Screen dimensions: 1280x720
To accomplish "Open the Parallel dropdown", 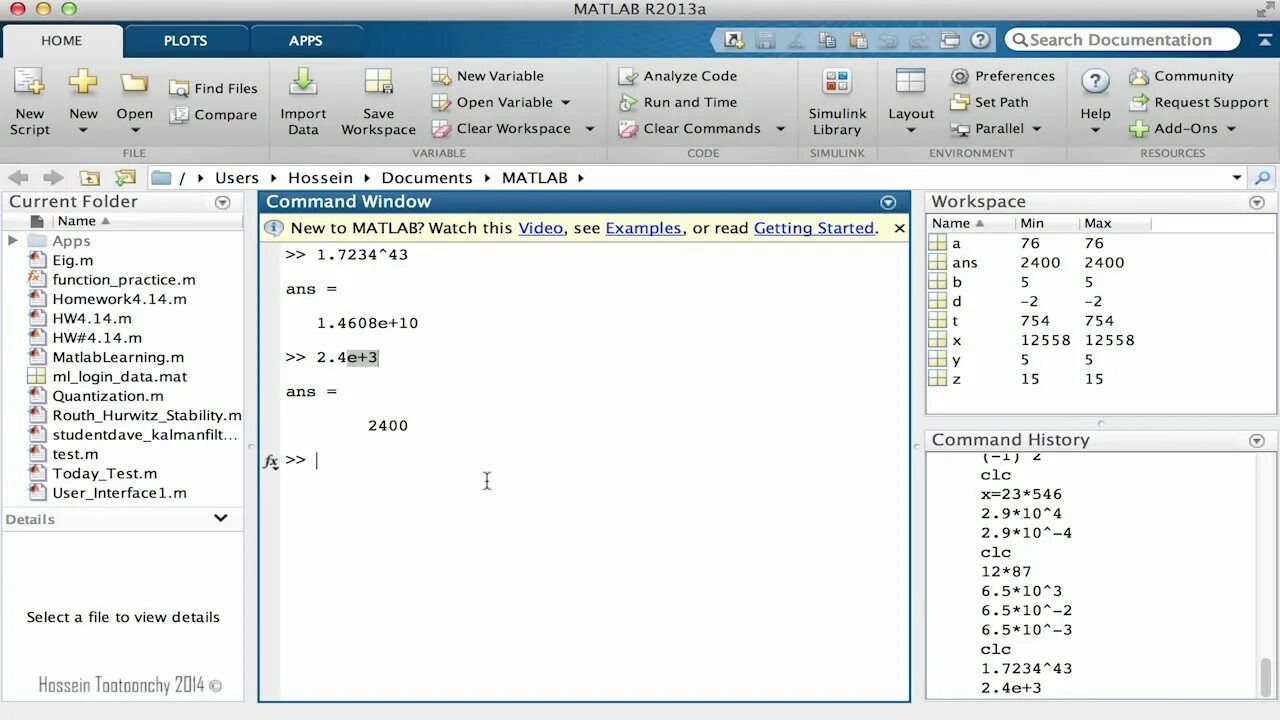I will 1037,129.
